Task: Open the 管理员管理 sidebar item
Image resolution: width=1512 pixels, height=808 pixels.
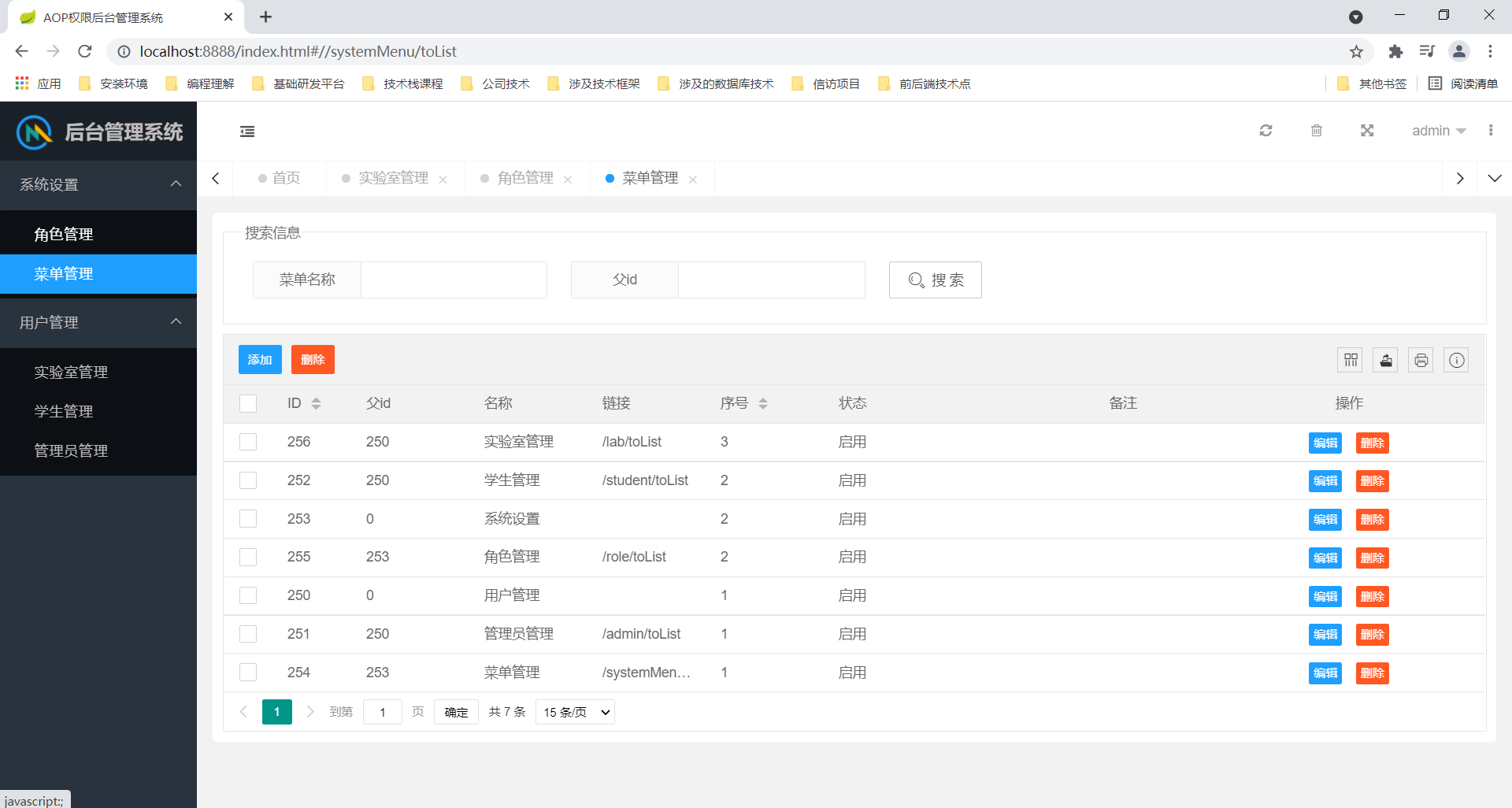Action: coord(98,450)
